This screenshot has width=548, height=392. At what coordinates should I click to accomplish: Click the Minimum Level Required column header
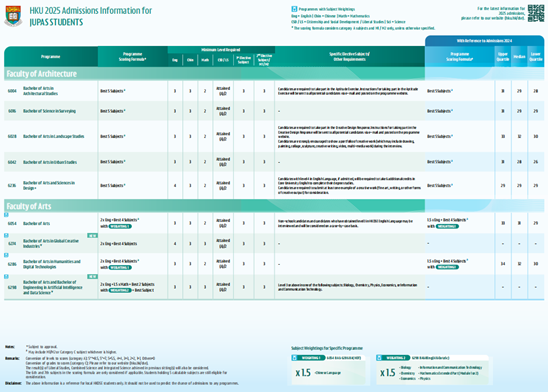tap(221, 50)
